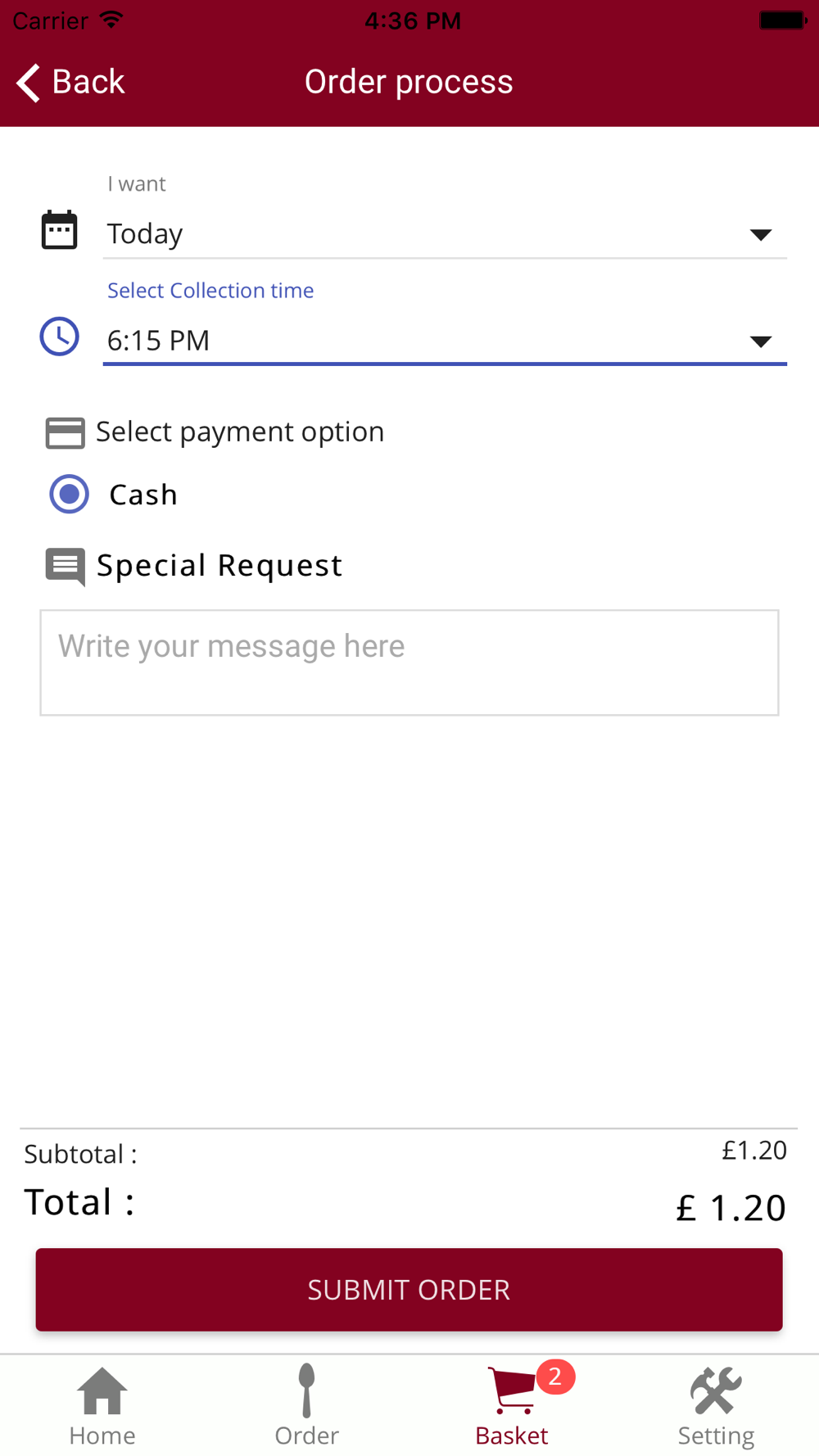Open the day selector showing Today
Viewport: 819px width, 1456px height.
pos(445,234)
